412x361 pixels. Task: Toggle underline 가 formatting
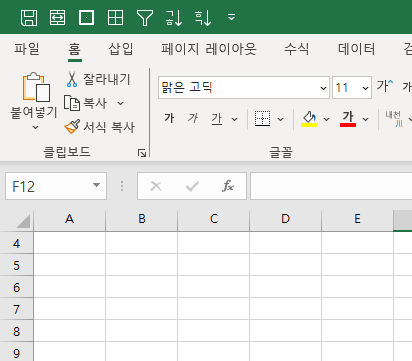click(x=217, y=118)
